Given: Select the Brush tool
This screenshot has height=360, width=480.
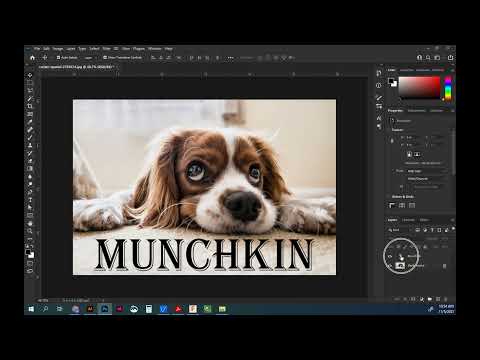Looking at the screenshot, I should [x=30, y=137].
